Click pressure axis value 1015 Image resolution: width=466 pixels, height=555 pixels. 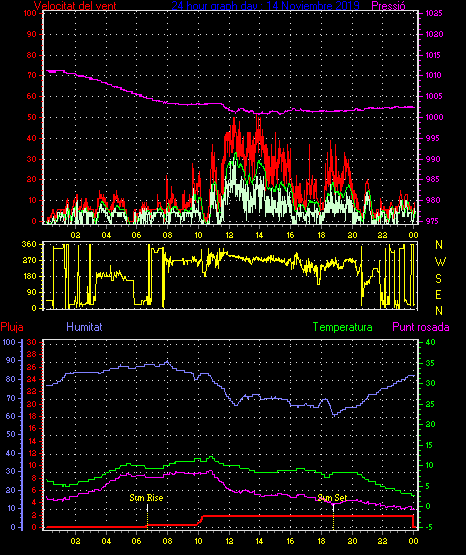click(x=433, y=55)
